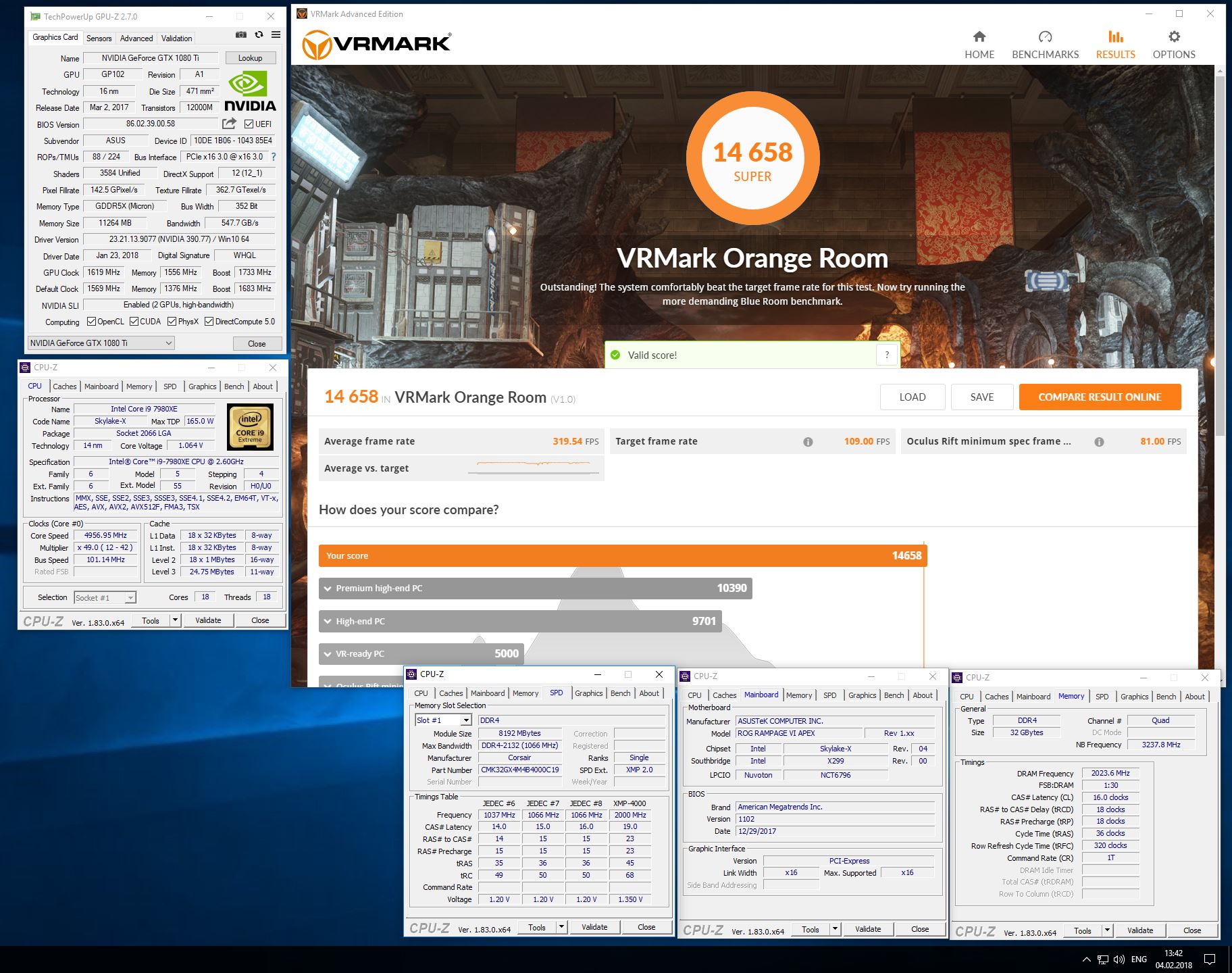
Task: Toggle the OpenCL checkbox
Action: click(91, 322)
